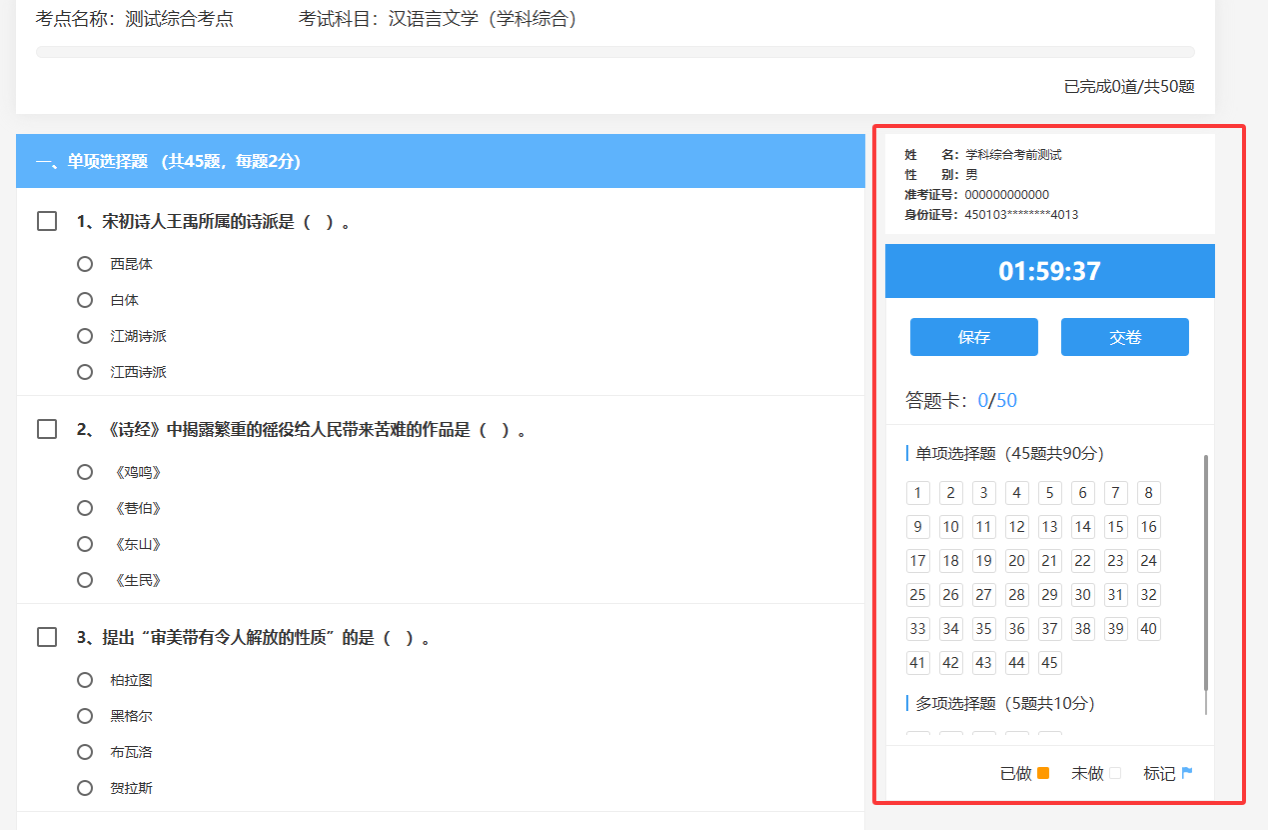Submit the exam with 交卷 button
The width and height of the screenshot is (1268, 830).
pyautogui.click(x=1124, y=337)
